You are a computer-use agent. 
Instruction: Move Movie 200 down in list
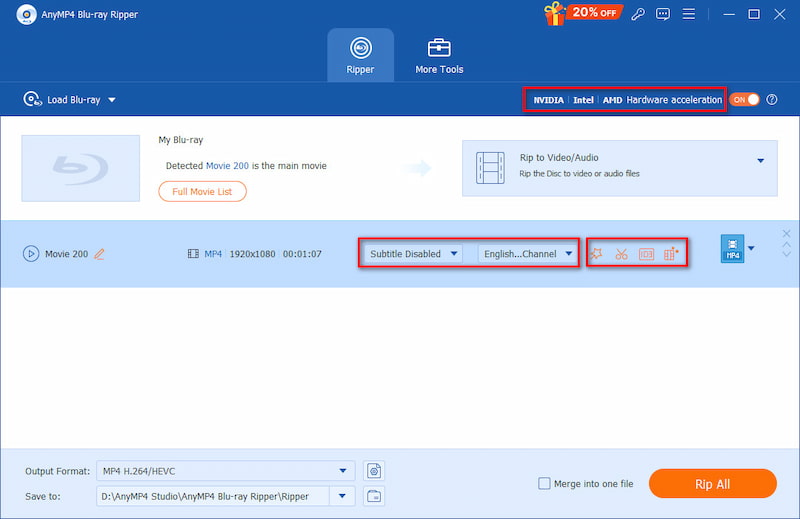[x=786, y=254]
